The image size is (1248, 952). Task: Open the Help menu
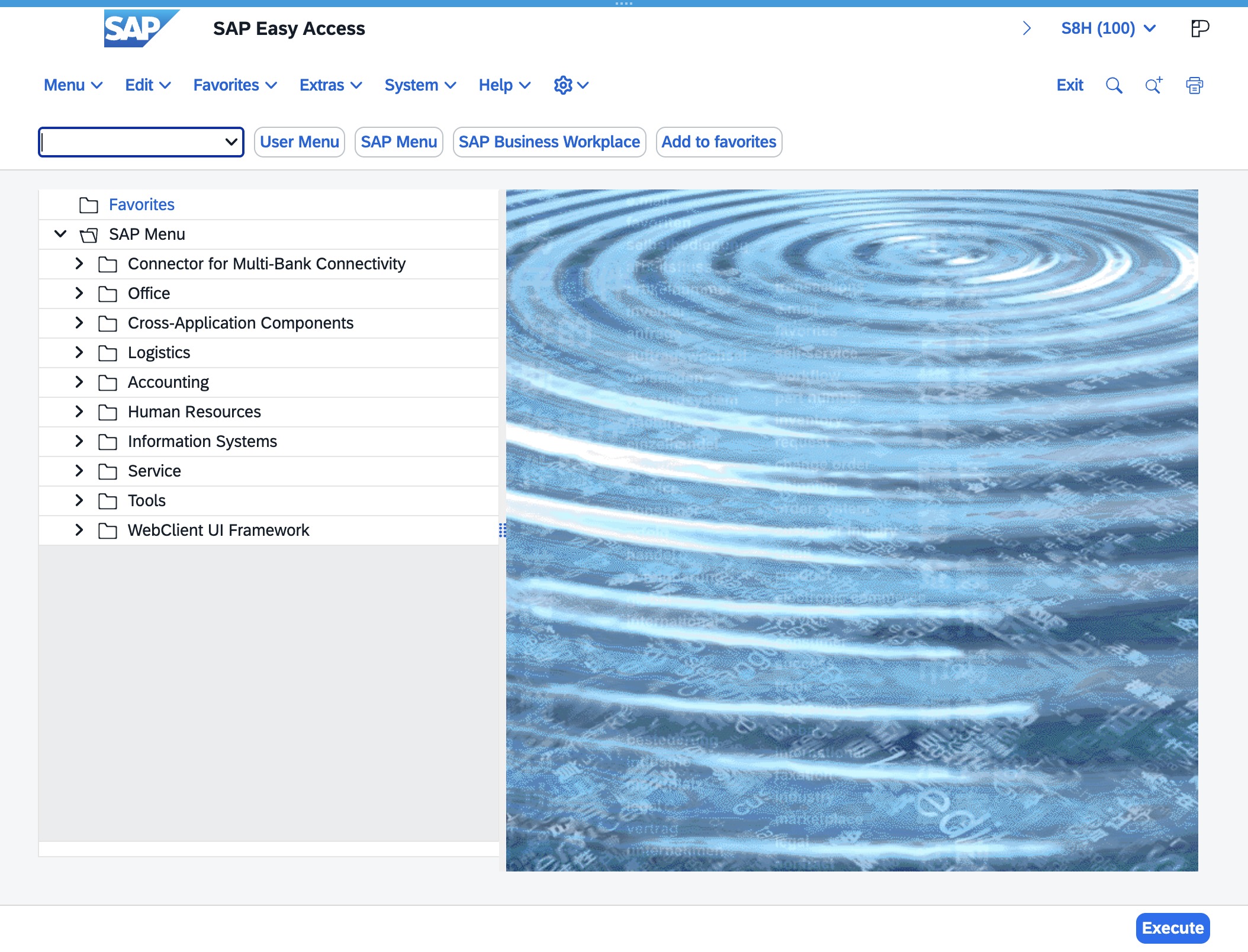tap(504, 85)
